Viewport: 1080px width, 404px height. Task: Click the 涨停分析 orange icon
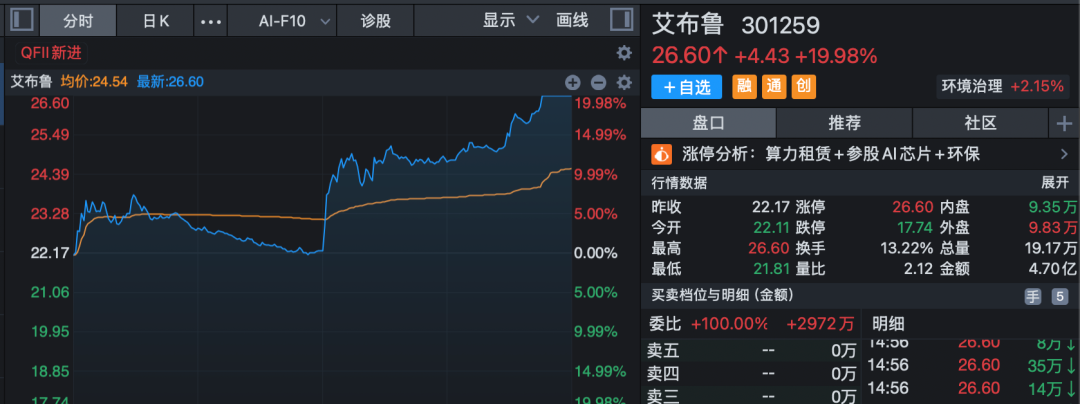pos(661,153)
